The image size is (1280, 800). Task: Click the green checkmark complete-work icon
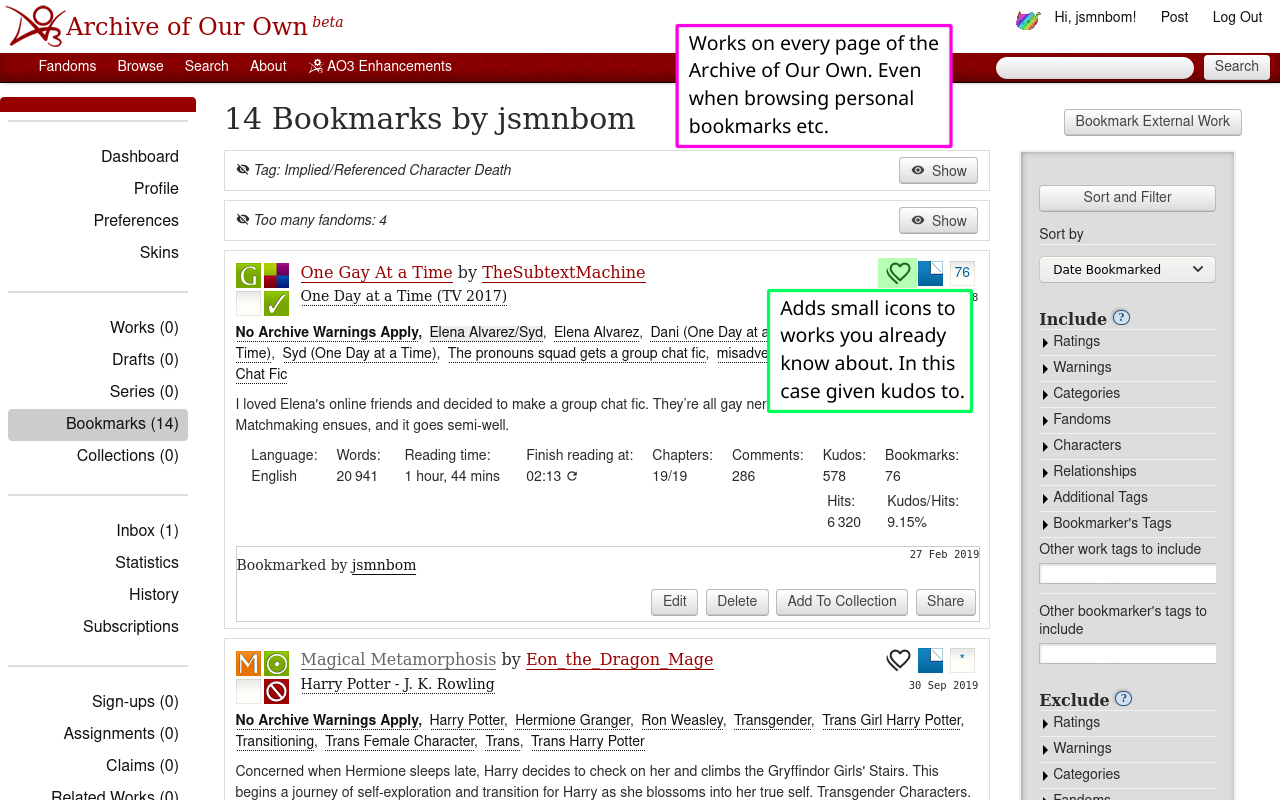[x=277, y=303]
